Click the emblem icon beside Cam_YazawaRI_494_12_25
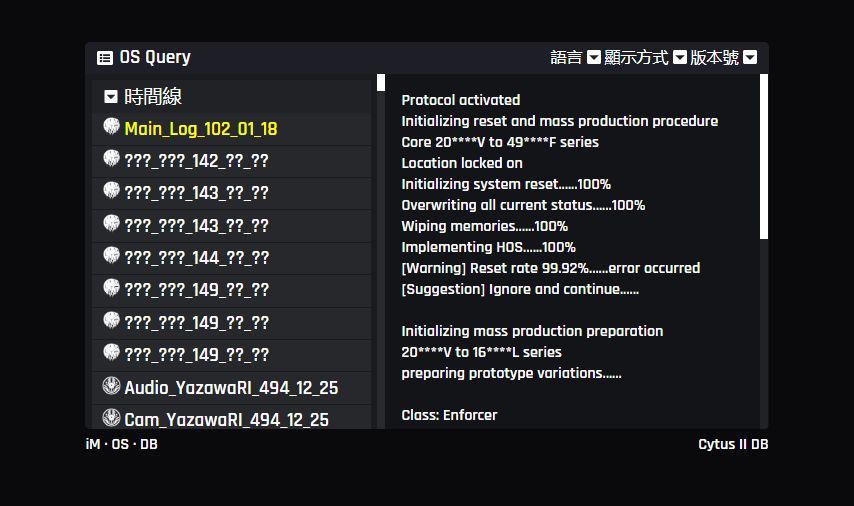Image resolution: width=854 pixels, height=506 pixels. (x=112, y=418)
